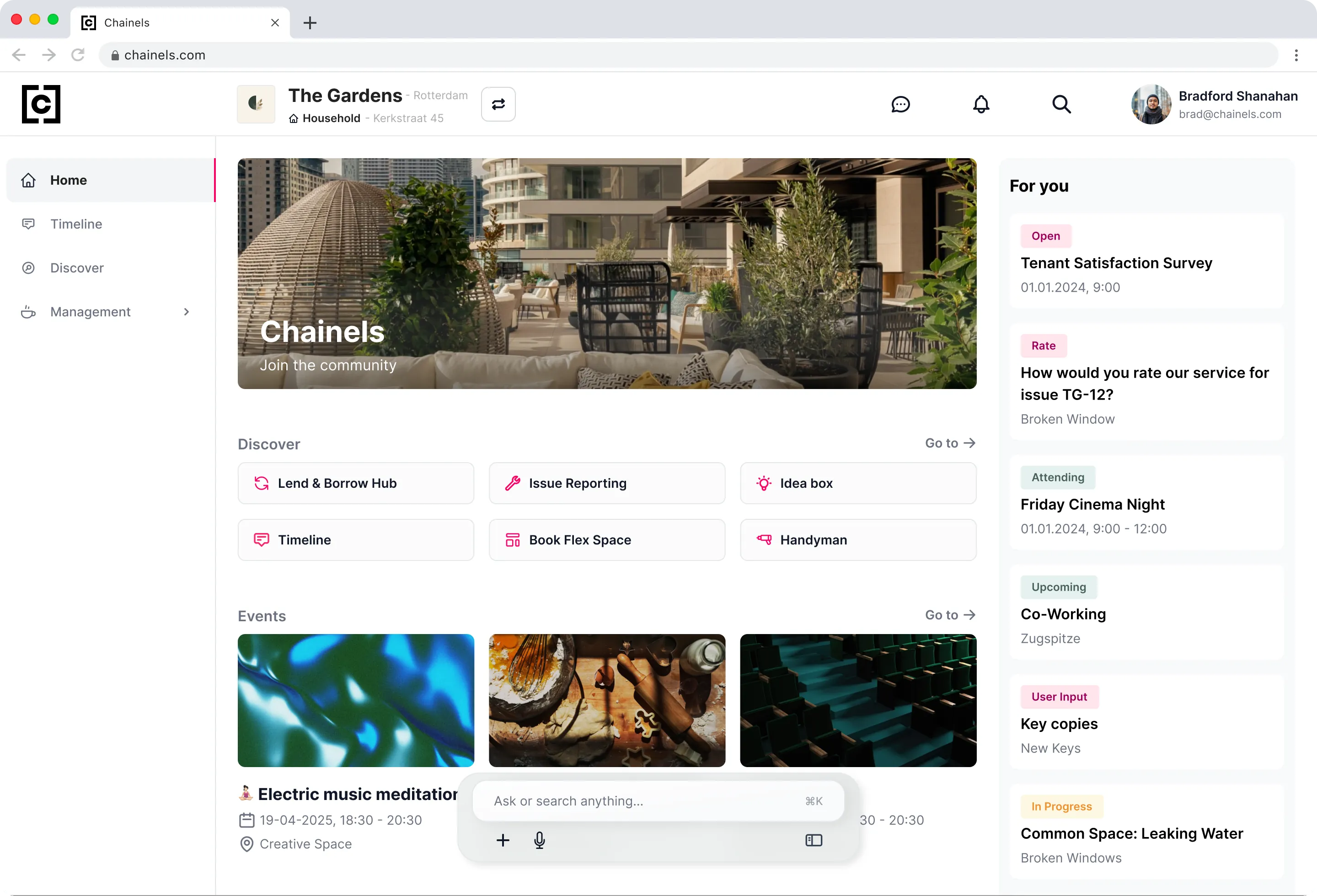Viewport: 1317px width, 896px height.
Task: Open Discover in the sidebar
Action: point(111,268)
